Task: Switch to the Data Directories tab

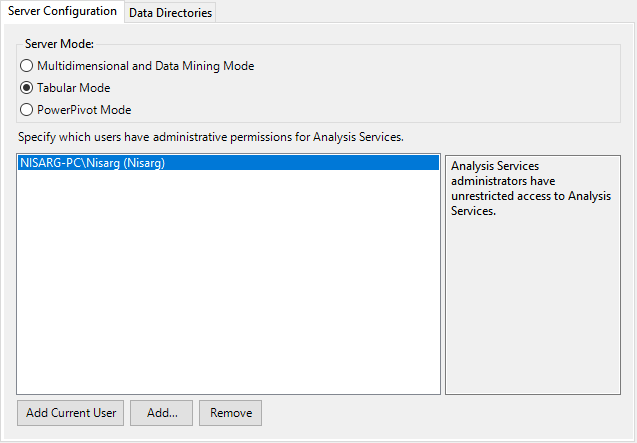Action: pos(170,13)
